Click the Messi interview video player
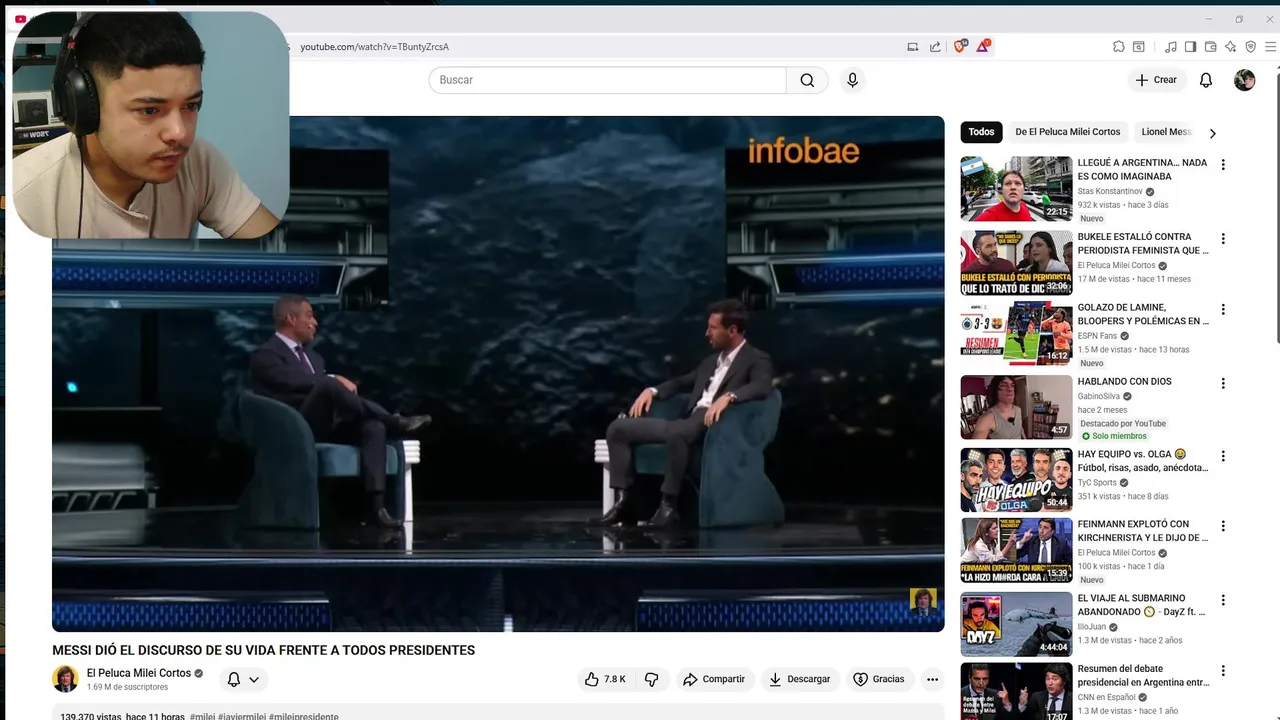Viewport: 1280px width, 720px height. click(x=498, y=374)
